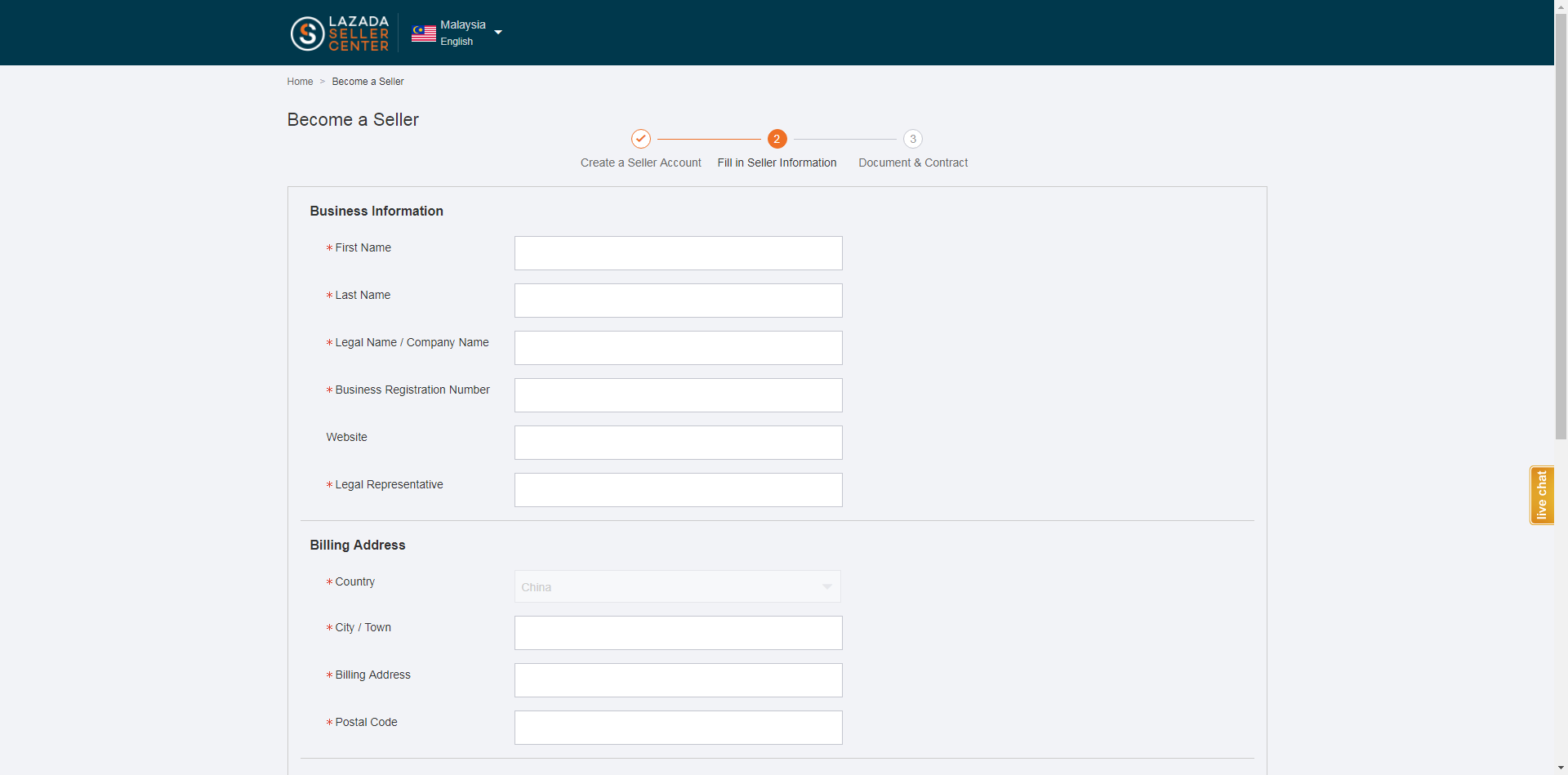The image size is (1568, 775).
Task: Open the Malaysia English language dropdown arrow
Action: [x=498, y=33]
